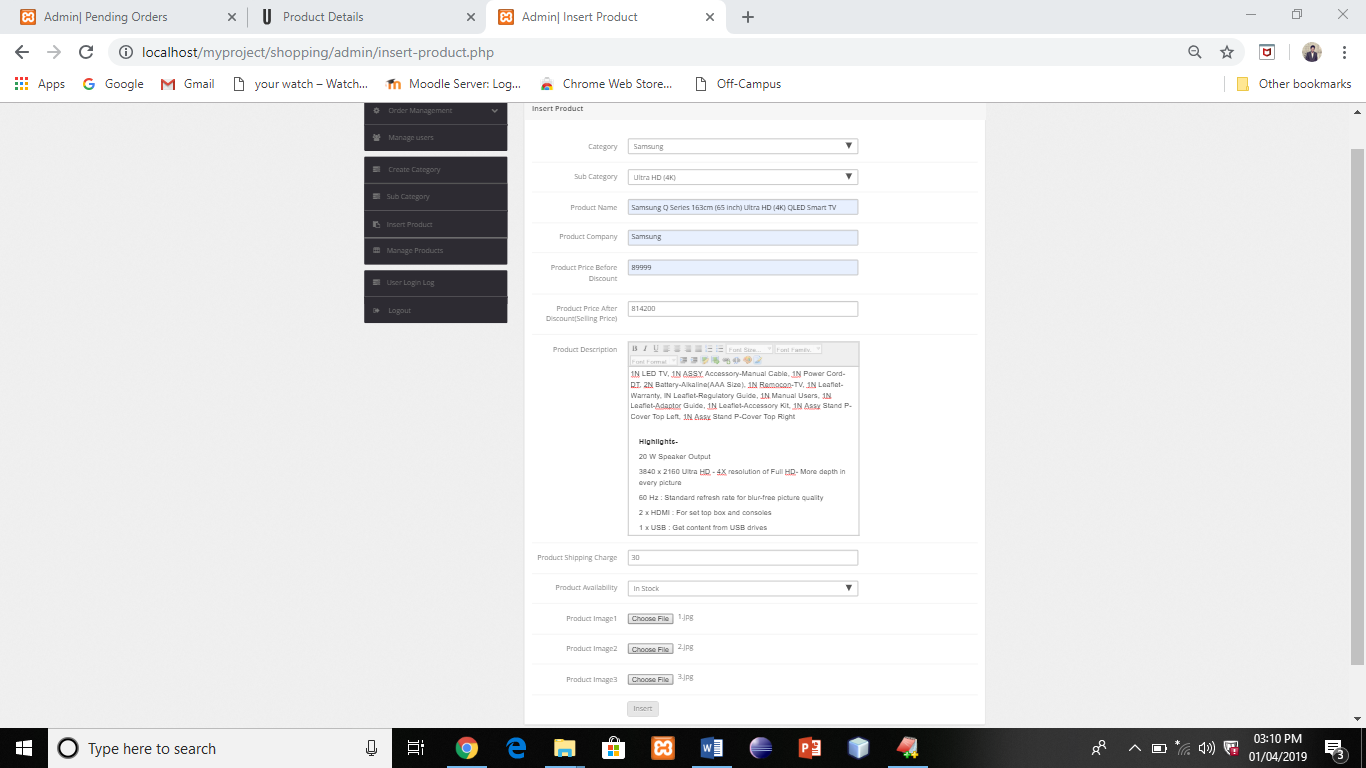Open Moodle Server bookmark

click(x=453, y=84)
